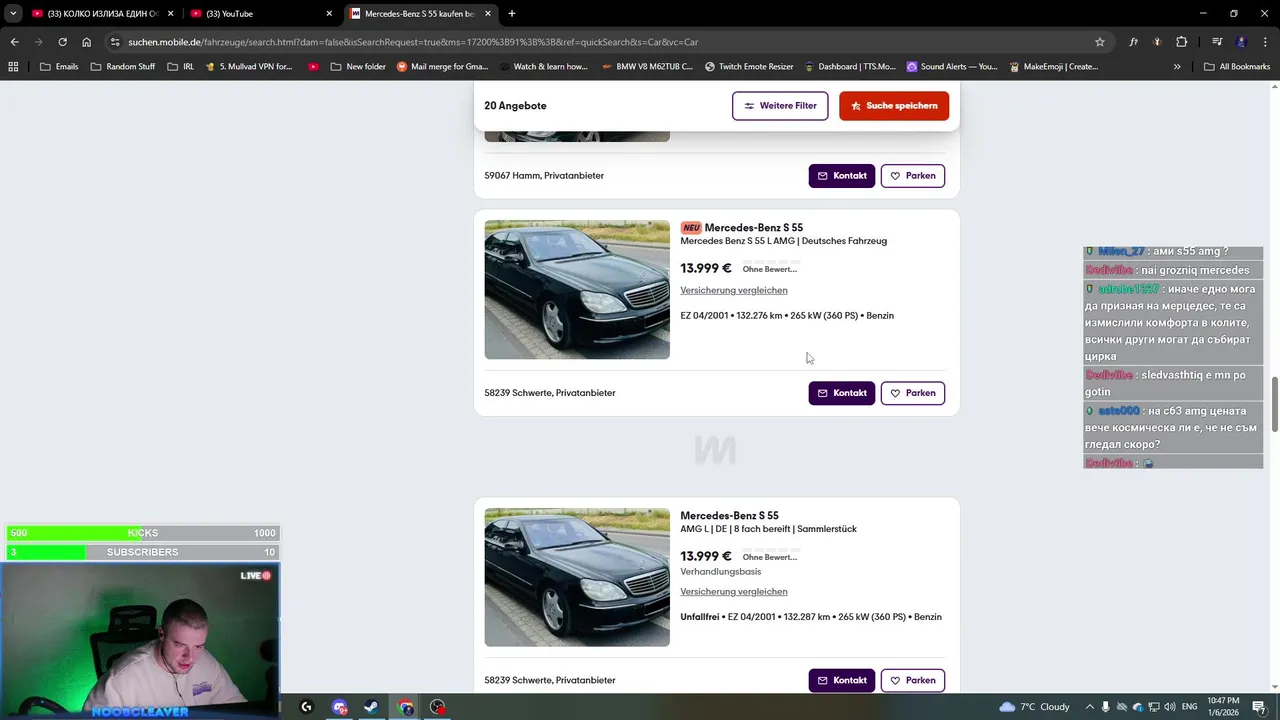The height and width of the screenshot is (720, 1280).
Task: Expand hidden bookmarks with chevron
Action: click(x=1177, y=67)
